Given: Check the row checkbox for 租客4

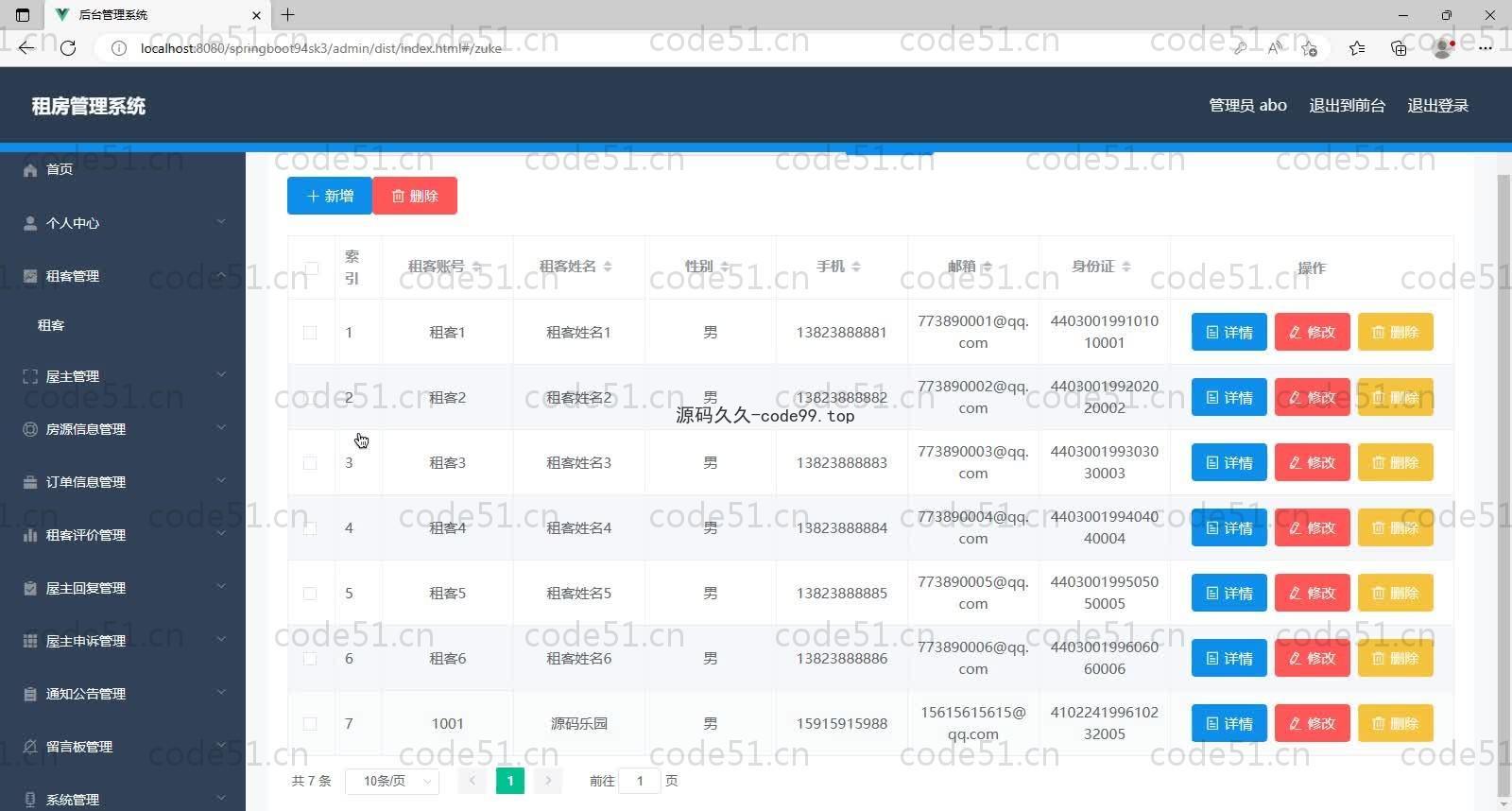Looking at the screenshot, I should [x=310, y=528].
